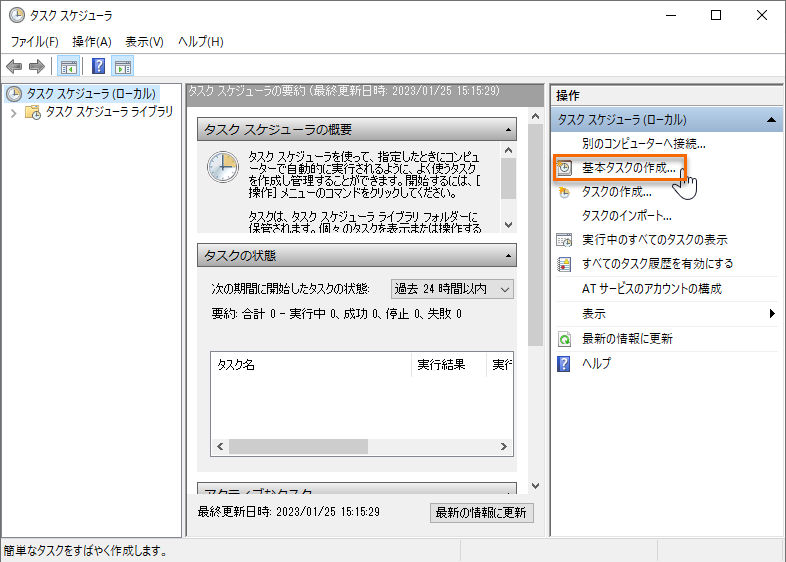
Task: Open the 過去 24 時間以内 period dropdown
Action: tap(452, 289)
